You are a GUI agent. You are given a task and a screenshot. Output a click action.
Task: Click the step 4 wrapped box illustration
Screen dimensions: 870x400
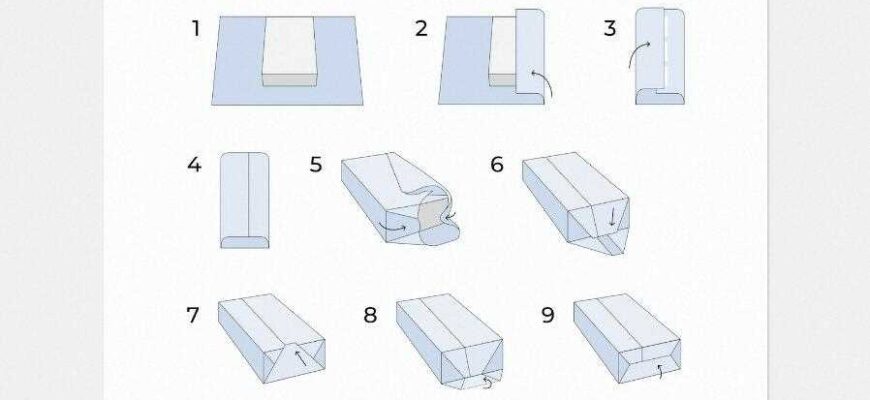point(245,200)
